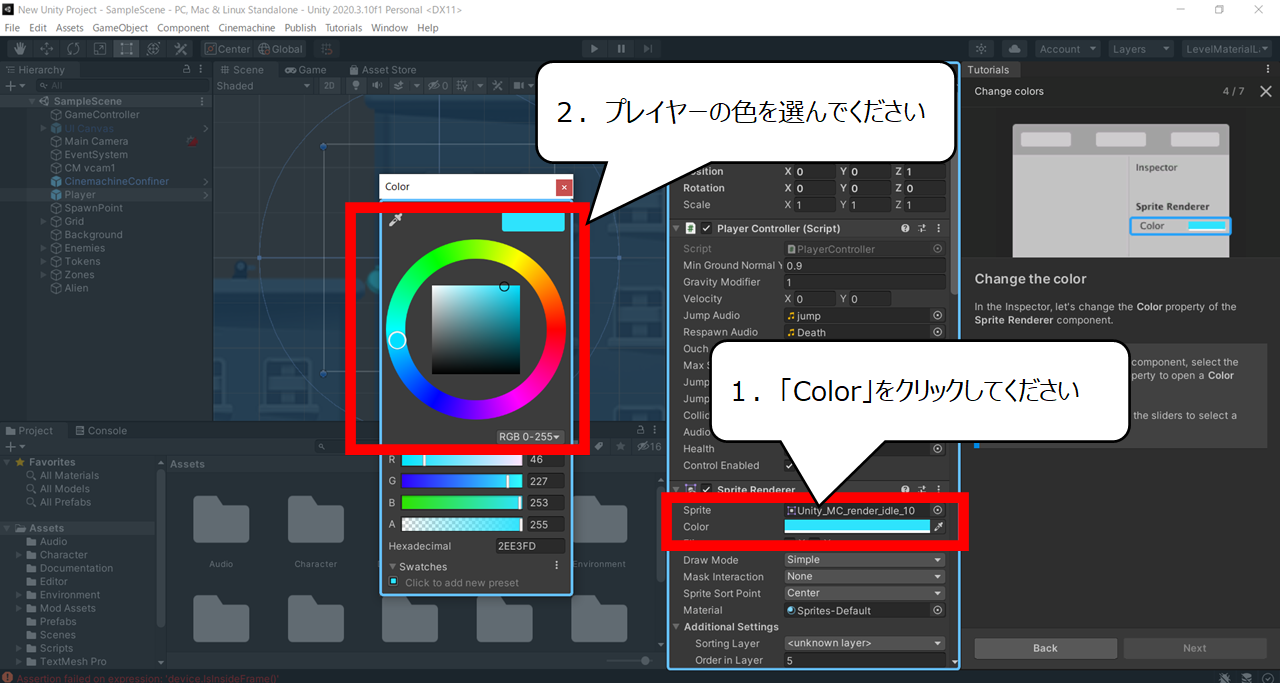Image resolution: width=1280 pixels, height=683 pixels.
Task: Pick a Respawn Audio clip via object selector
Action: click(x=937, y=332)
